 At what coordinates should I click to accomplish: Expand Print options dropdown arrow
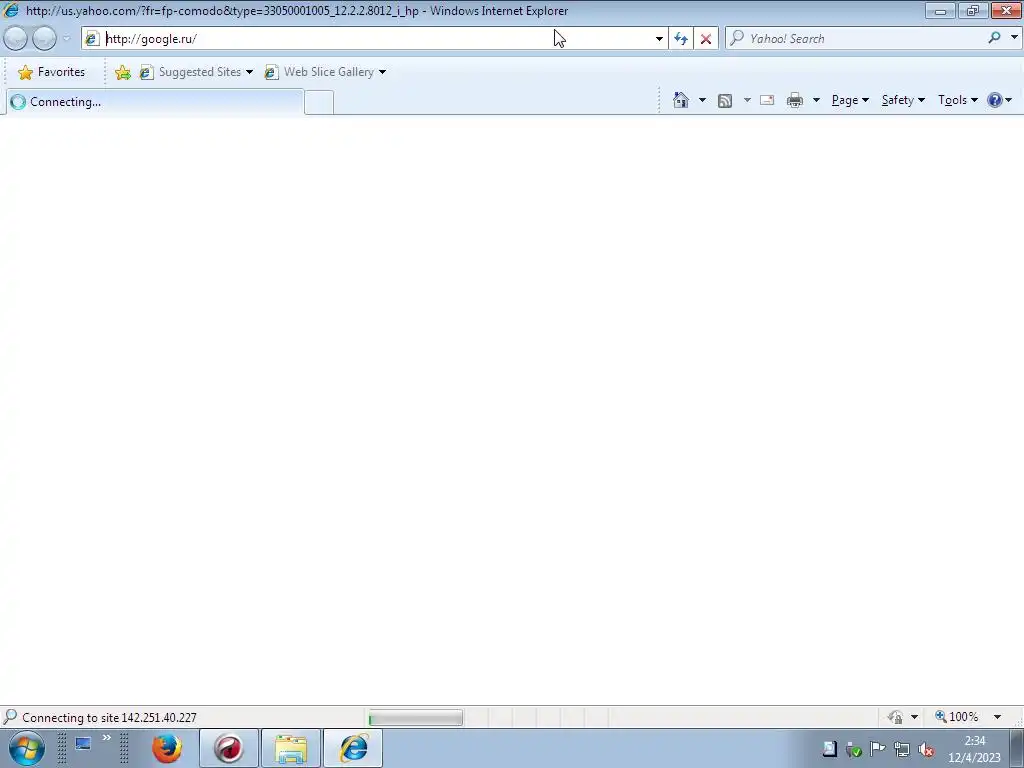816,100
